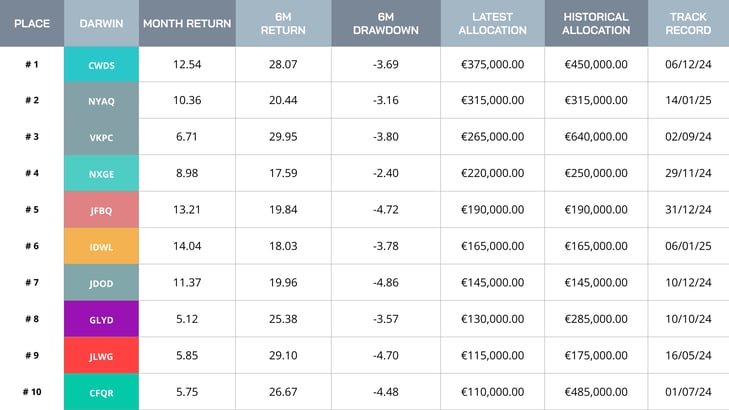The width and height of the screenshot is (729, 410).
Task: Open the red JLWG darwin cell
Action: 101,355
